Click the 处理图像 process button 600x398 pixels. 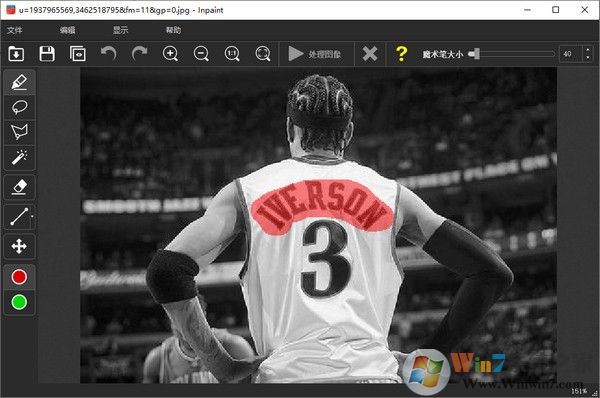tap(315, 54)
